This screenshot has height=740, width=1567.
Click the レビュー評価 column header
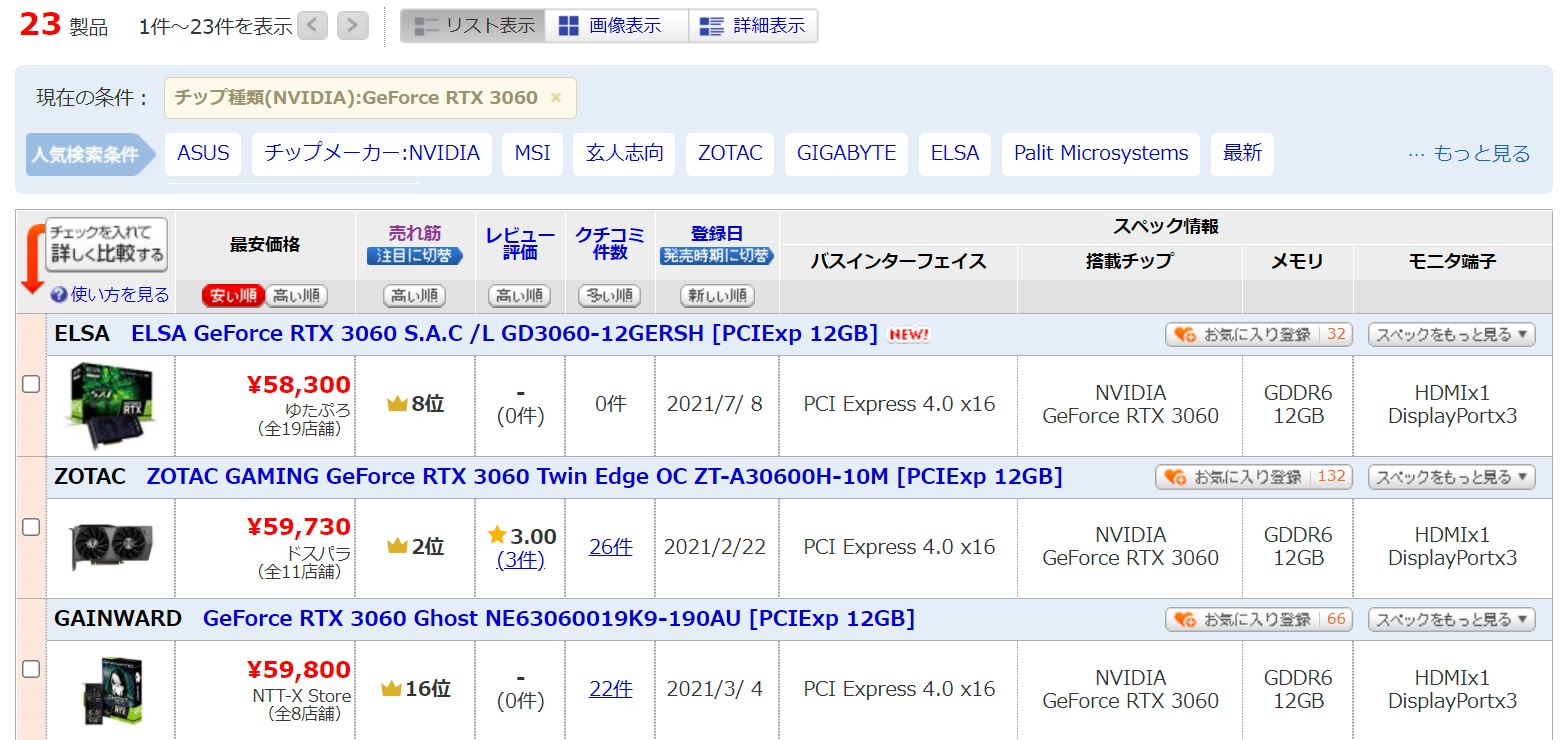(520, 243)
